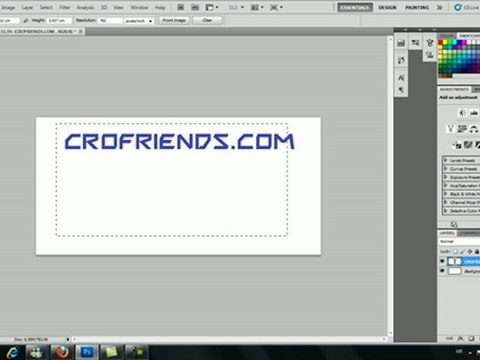The height and width of the screenshot is (360, 480).
Task: Pick the yellow swatch in top row
Action: tap(445, 43)
